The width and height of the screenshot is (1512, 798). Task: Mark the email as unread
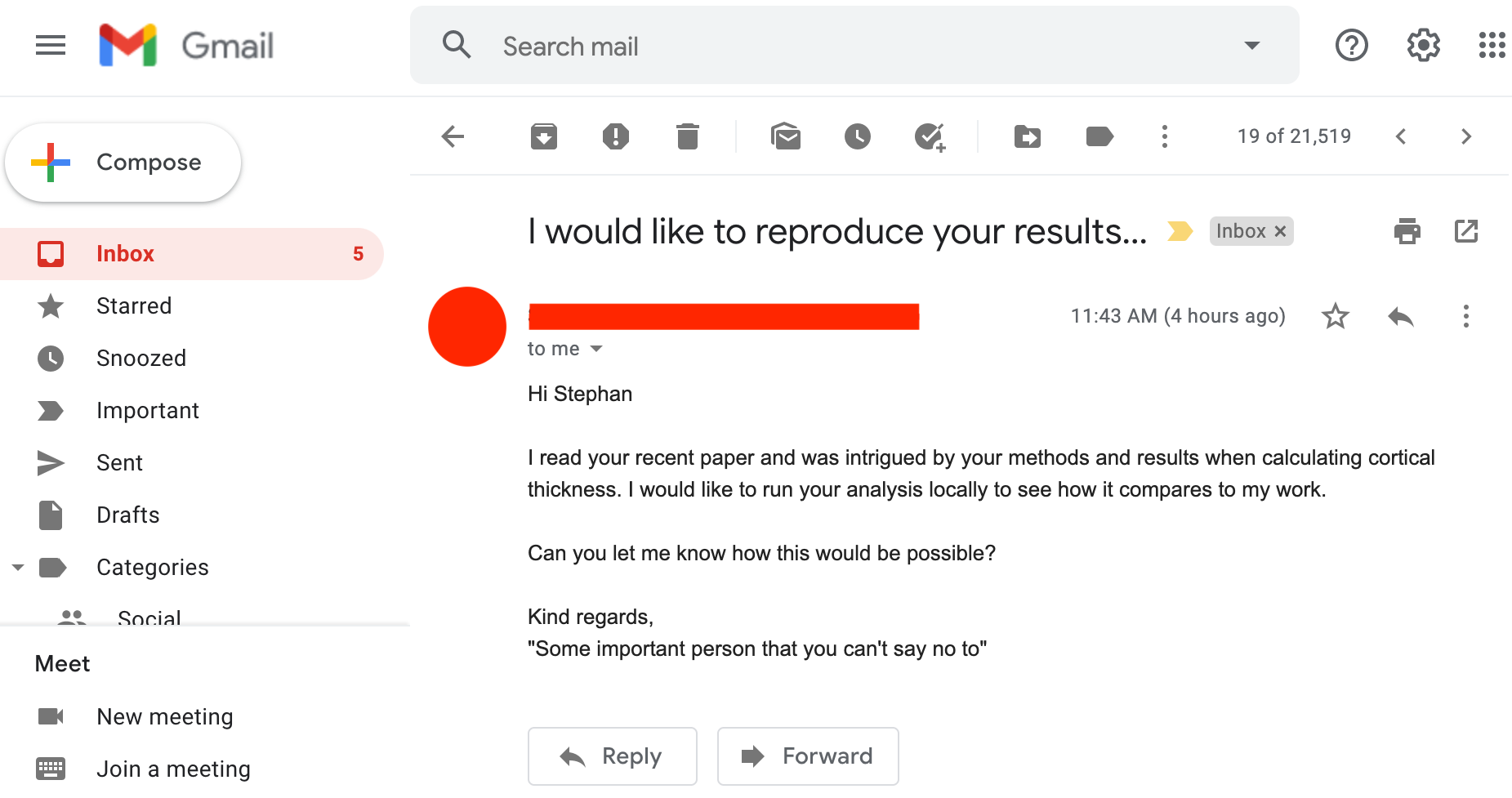tap(786, 136)
